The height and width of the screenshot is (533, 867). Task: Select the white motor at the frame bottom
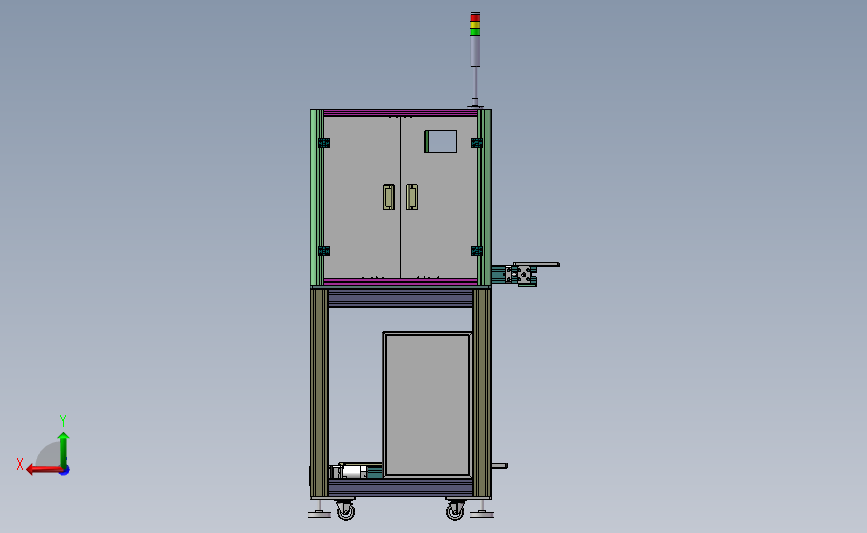[x=353, y=472]
